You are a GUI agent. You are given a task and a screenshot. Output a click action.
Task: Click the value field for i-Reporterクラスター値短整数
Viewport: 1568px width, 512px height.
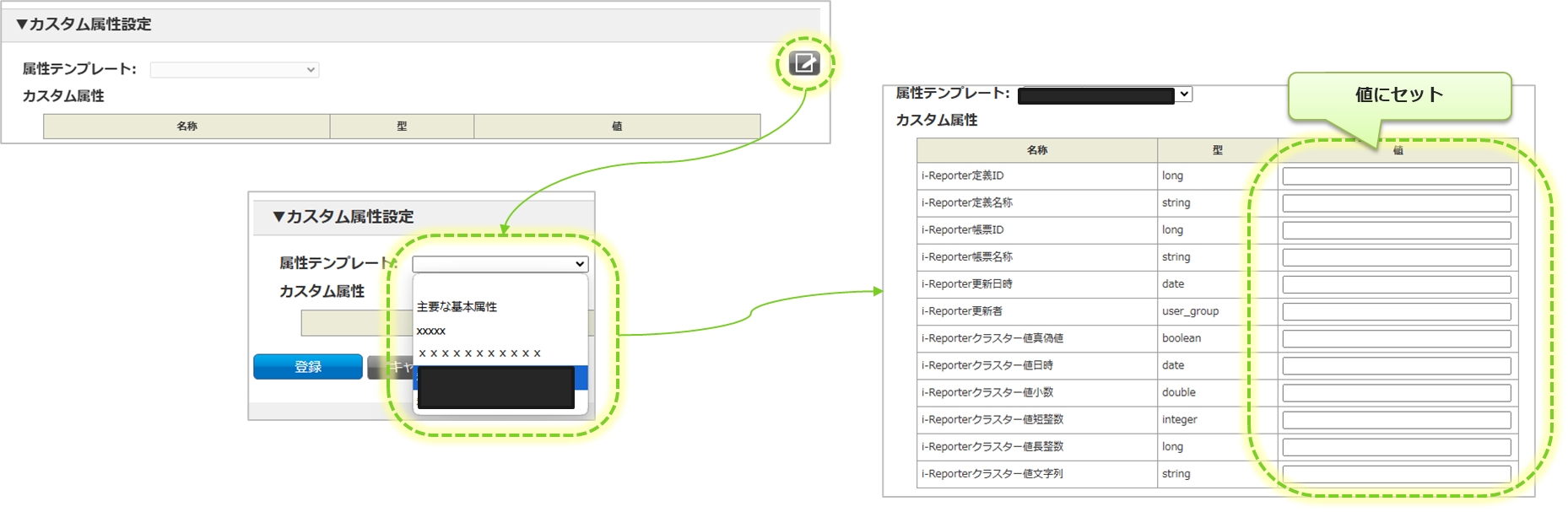pyautogui.click(x=1397, y=420)
